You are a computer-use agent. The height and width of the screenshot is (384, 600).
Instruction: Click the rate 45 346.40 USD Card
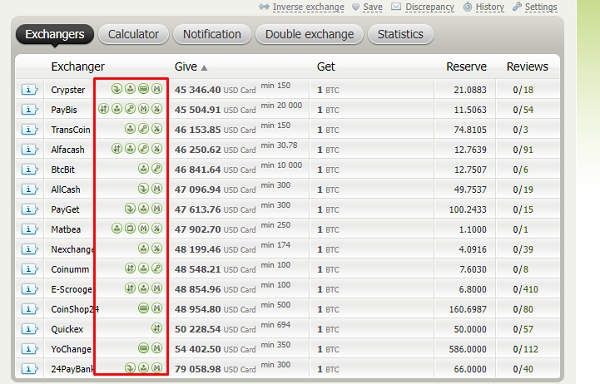(x=215, y=90)
